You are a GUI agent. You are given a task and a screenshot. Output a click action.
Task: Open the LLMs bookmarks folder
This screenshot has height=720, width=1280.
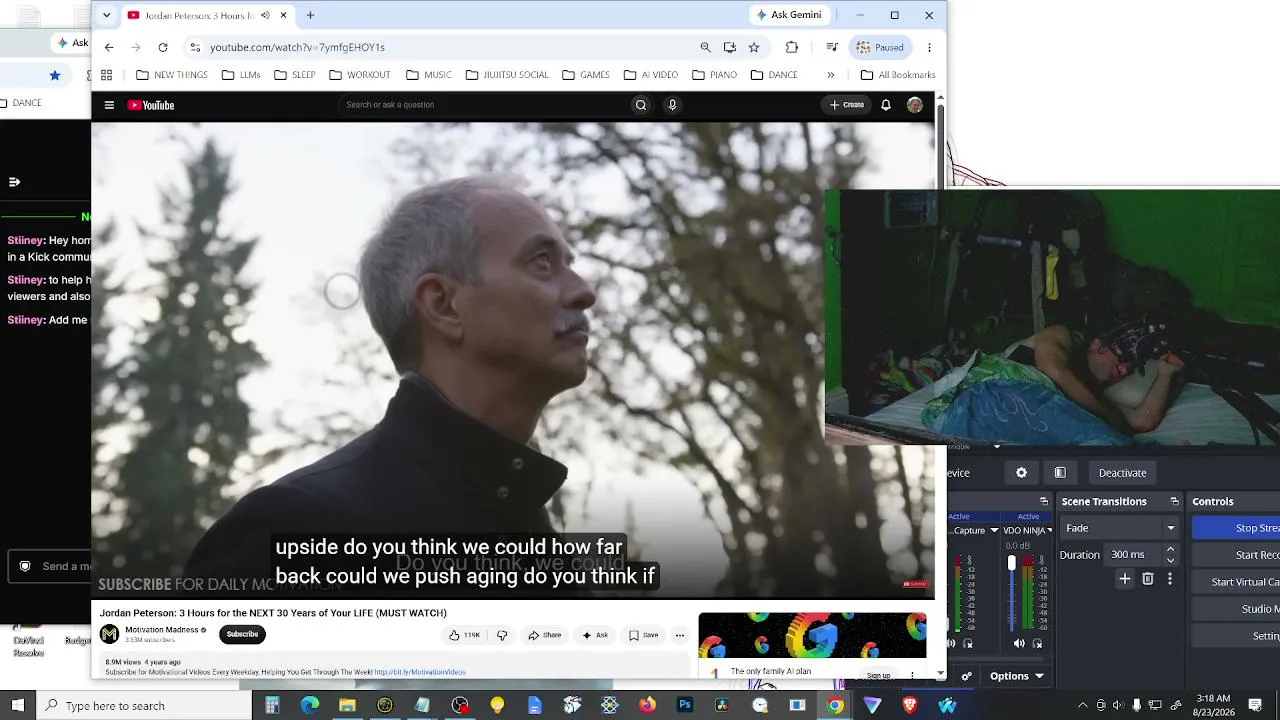(x=241, y=75)
